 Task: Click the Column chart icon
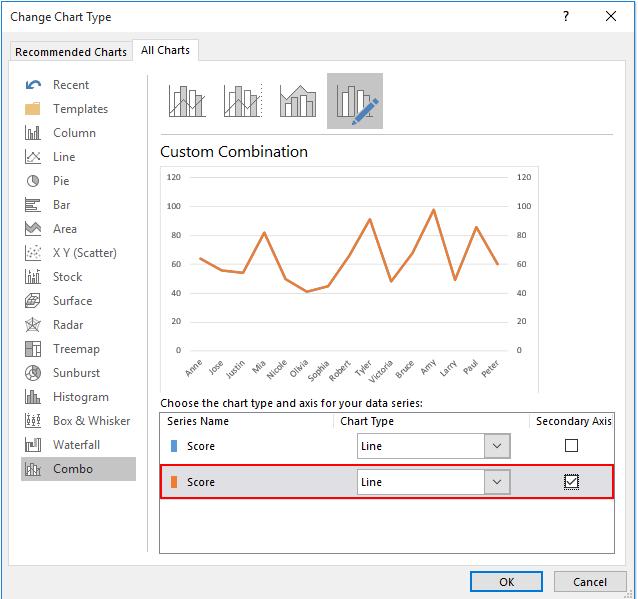33,133
